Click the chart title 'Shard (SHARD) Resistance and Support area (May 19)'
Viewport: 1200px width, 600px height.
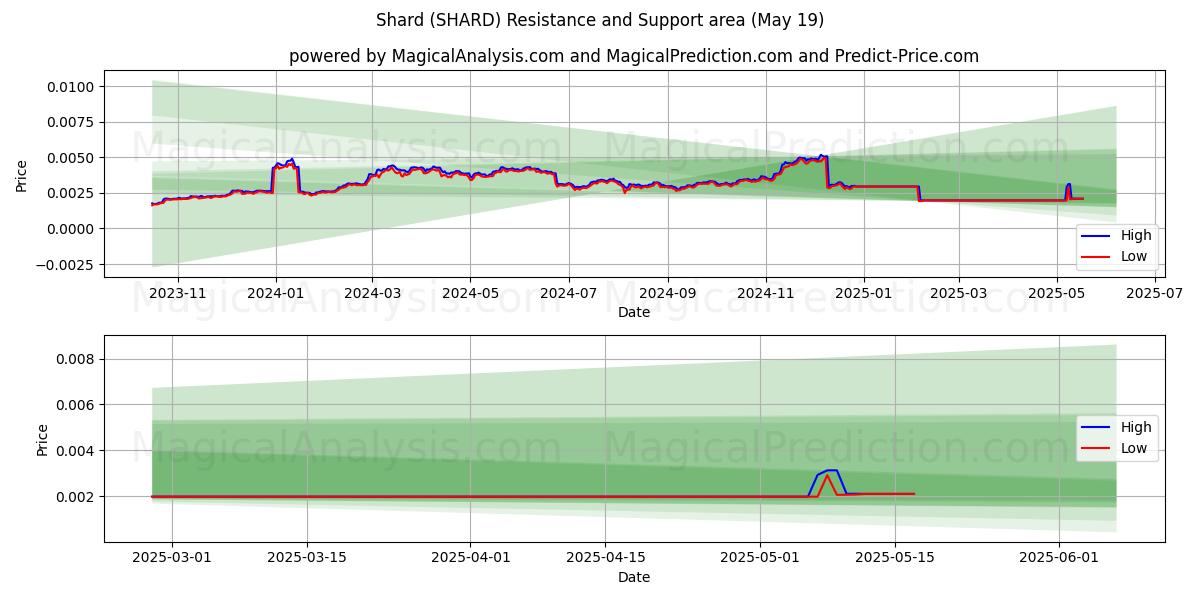coord(600,20)
